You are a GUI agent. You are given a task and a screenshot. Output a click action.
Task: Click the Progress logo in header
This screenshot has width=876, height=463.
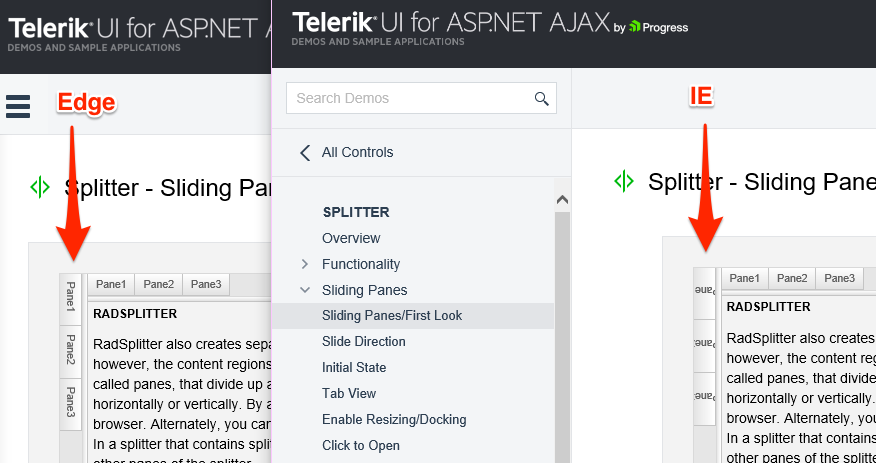click(x=658, y=27)
